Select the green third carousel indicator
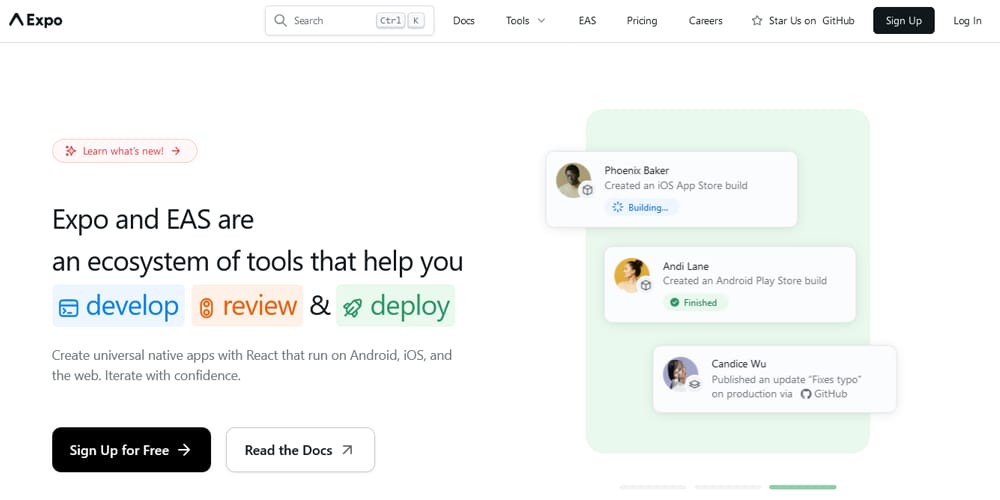 pyautogui.click(x=802, y=487)
